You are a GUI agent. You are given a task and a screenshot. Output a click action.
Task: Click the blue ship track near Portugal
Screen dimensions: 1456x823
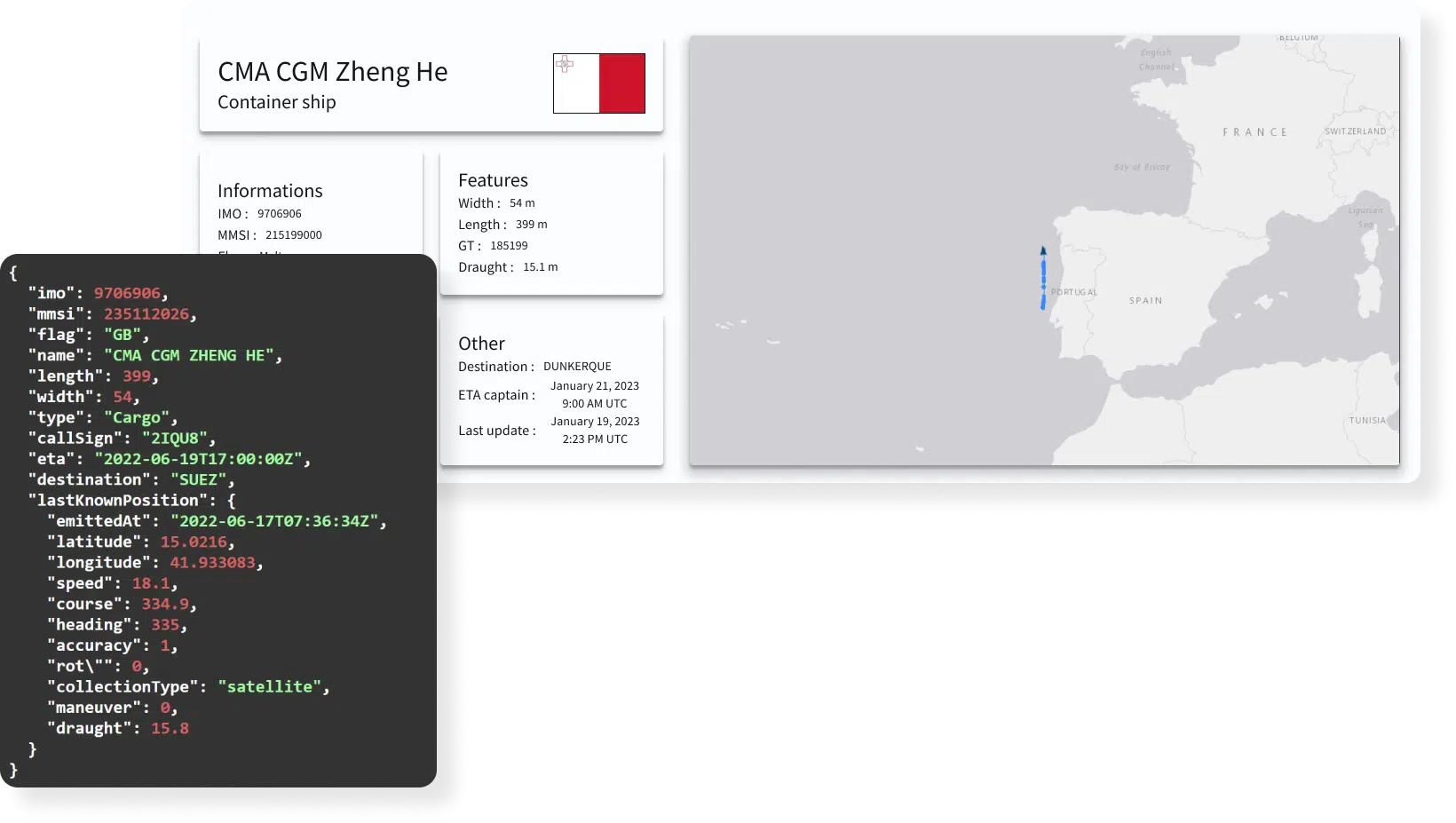(1043, 283)
